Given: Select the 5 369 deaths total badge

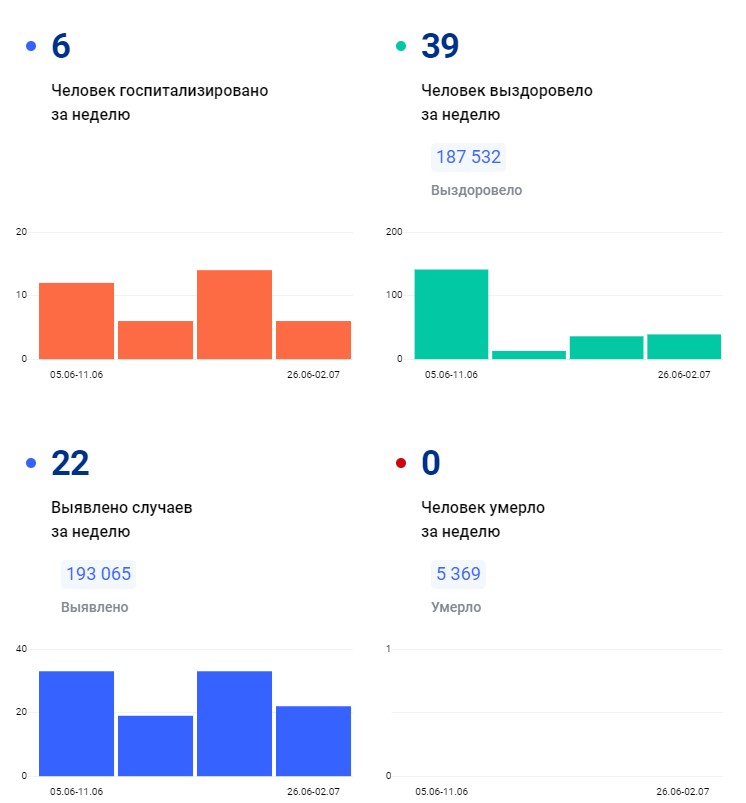Looking at the screenshot, I should (458, 574).
